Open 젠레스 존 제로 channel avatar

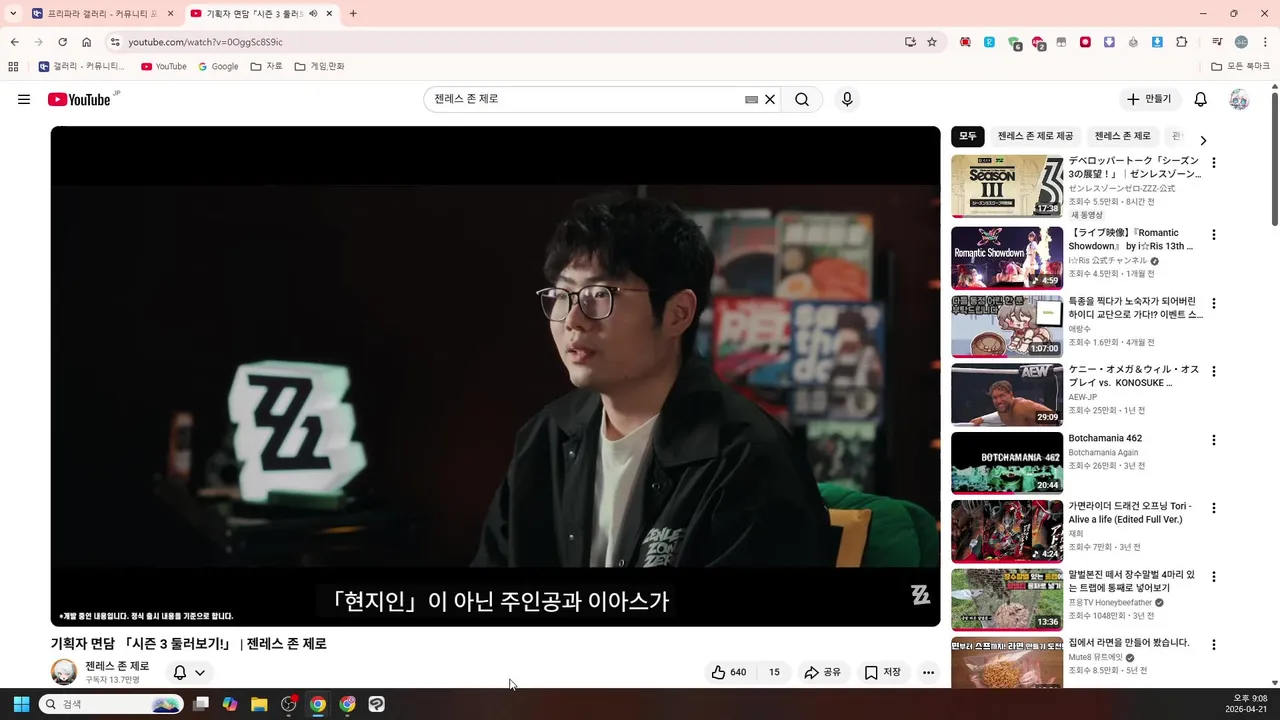(64, 672)
